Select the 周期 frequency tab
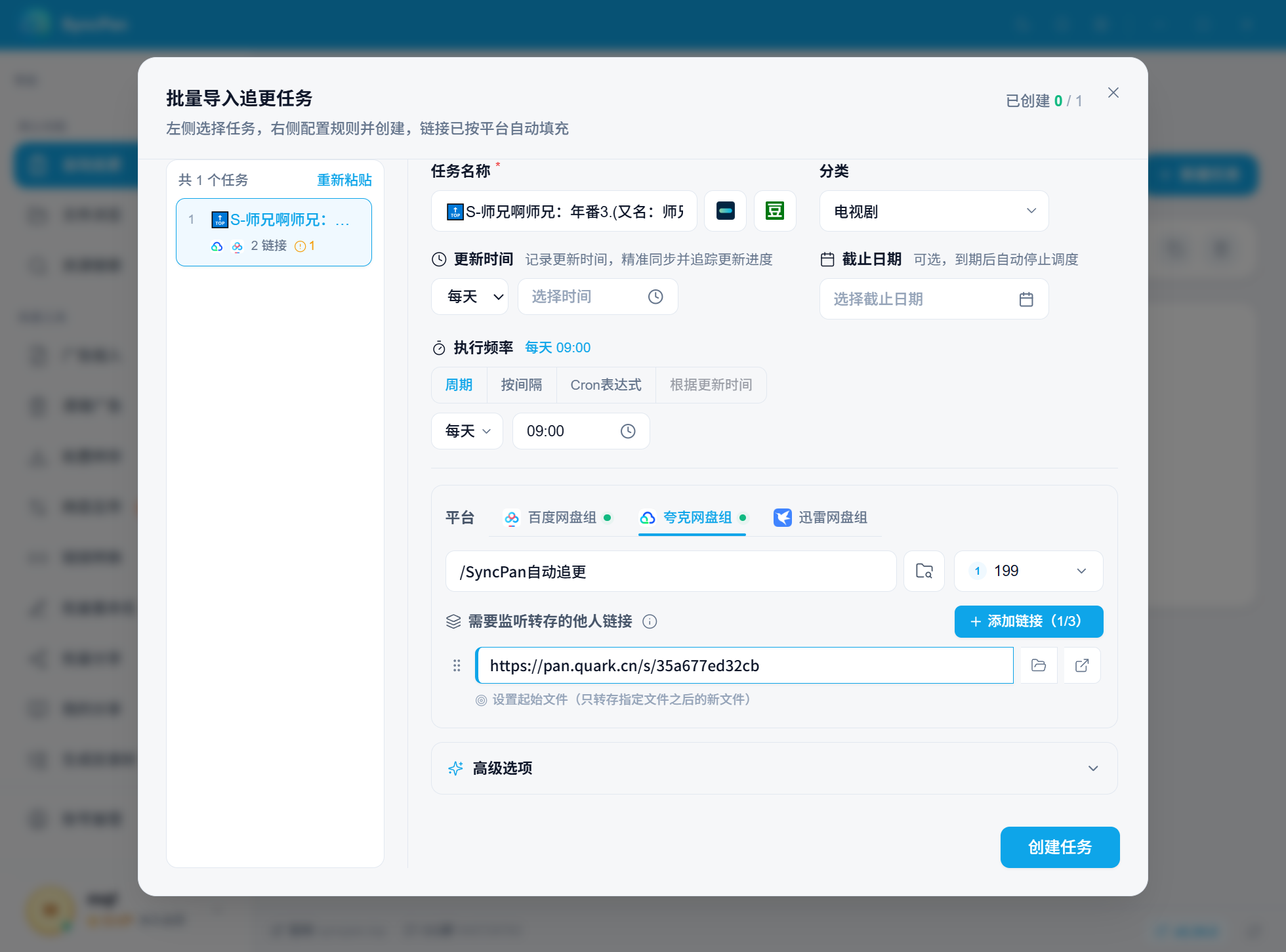The width and height of the screenshot is (1286, 952). [x=459, y=385]
